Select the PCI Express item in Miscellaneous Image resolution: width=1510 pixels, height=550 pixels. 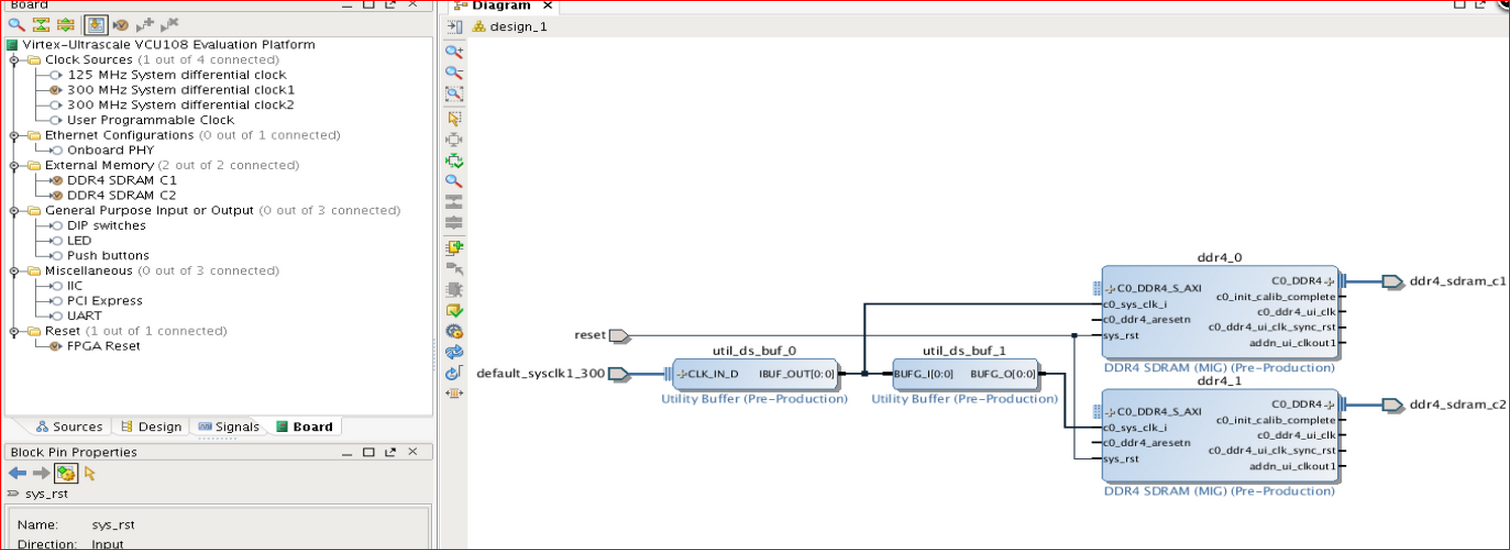[104, 301]
